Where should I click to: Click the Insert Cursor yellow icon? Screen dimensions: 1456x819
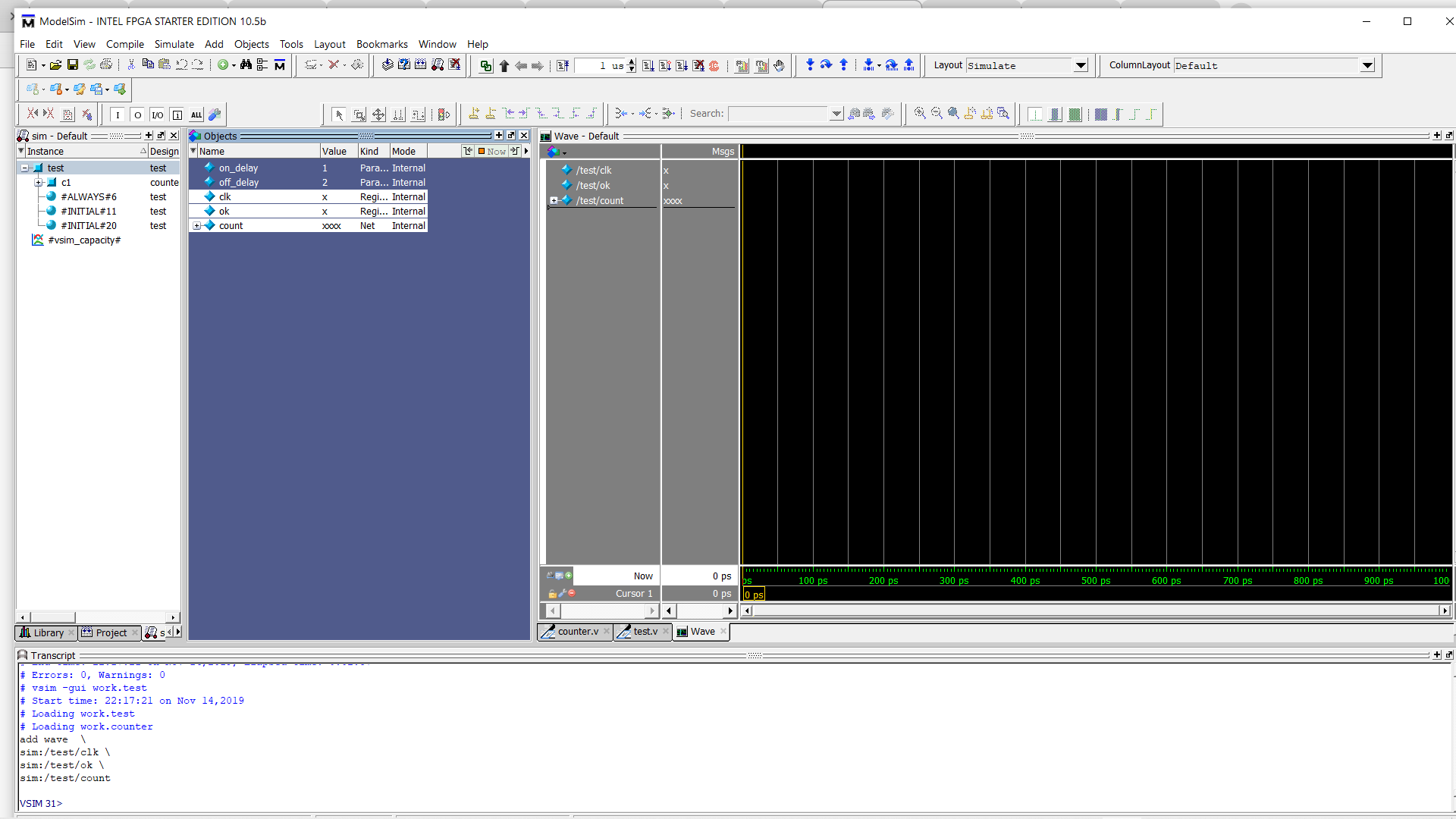click(x=474, y=114)
